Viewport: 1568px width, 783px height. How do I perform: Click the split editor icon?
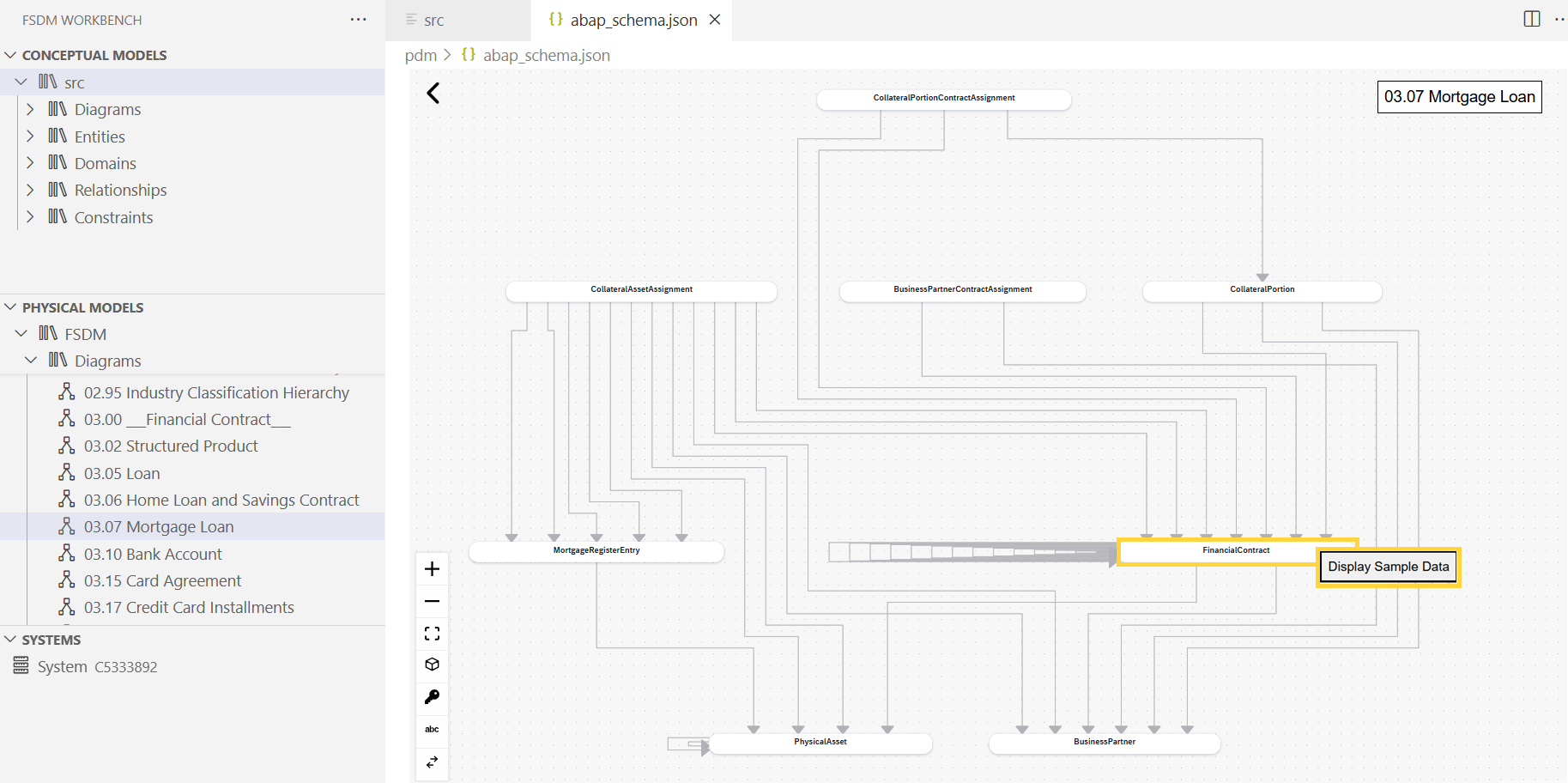point(1531,19)
